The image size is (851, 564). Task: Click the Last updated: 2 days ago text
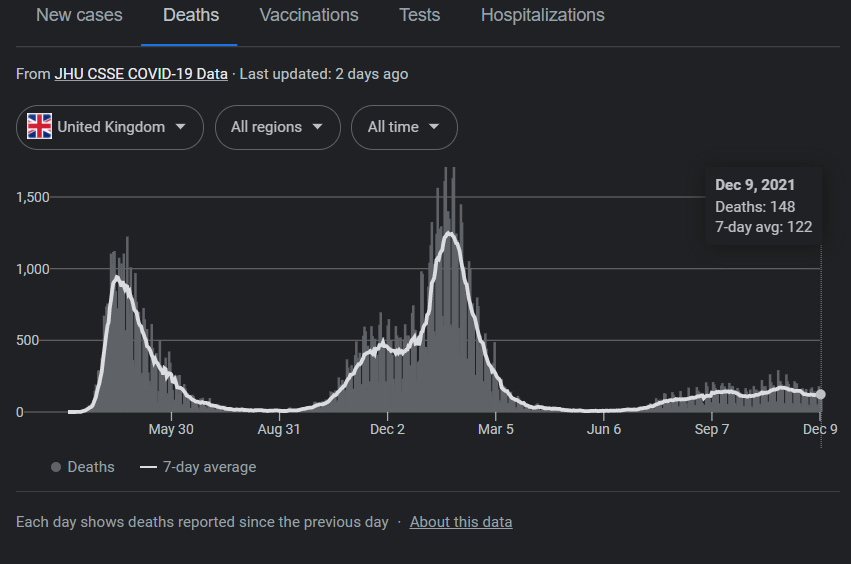324,74
